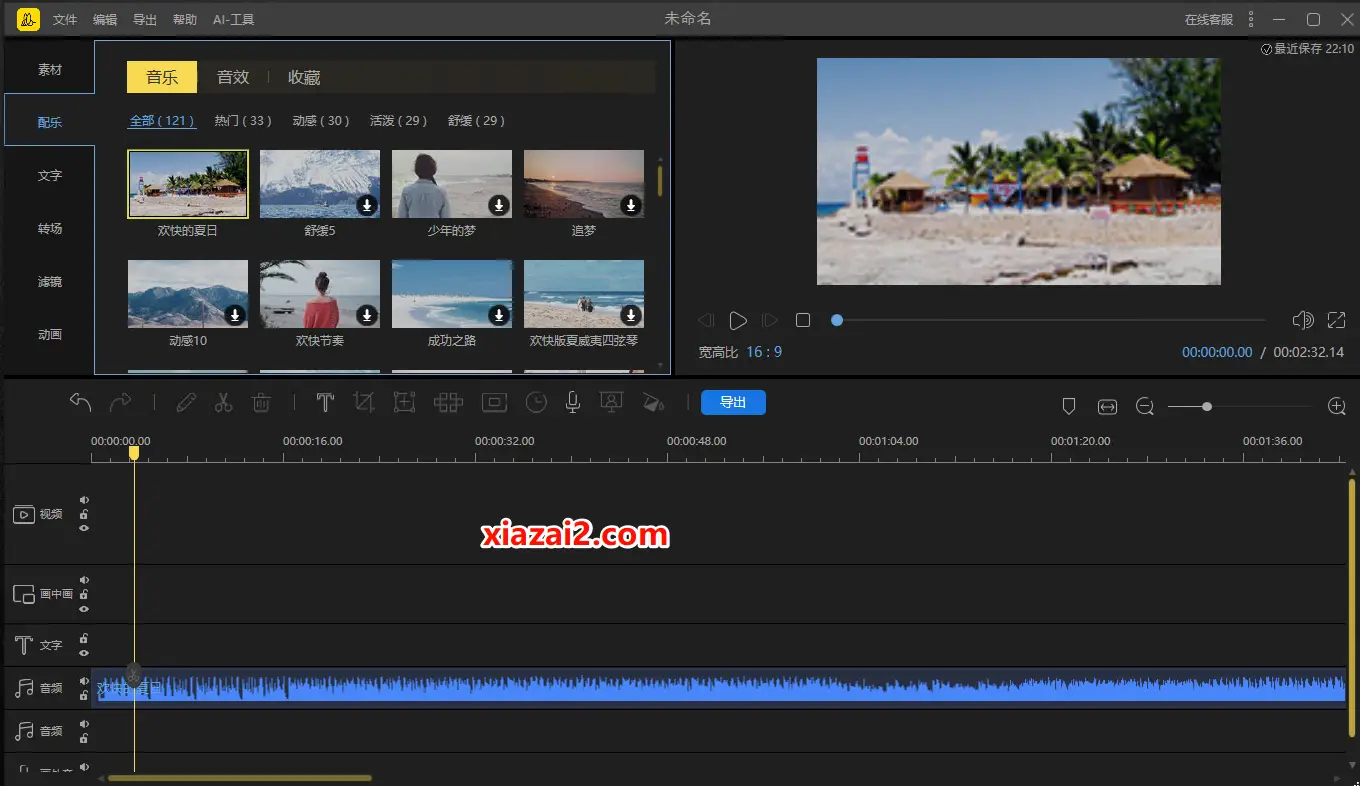
Task: Open the 导出 menu in menu bar
Action: pyautogui.click(x=145, y=20)
